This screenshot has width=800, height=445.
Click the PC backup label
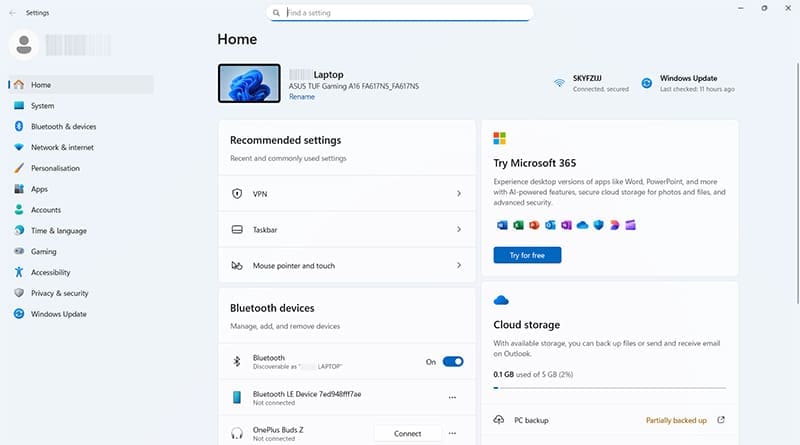point(531,420)
